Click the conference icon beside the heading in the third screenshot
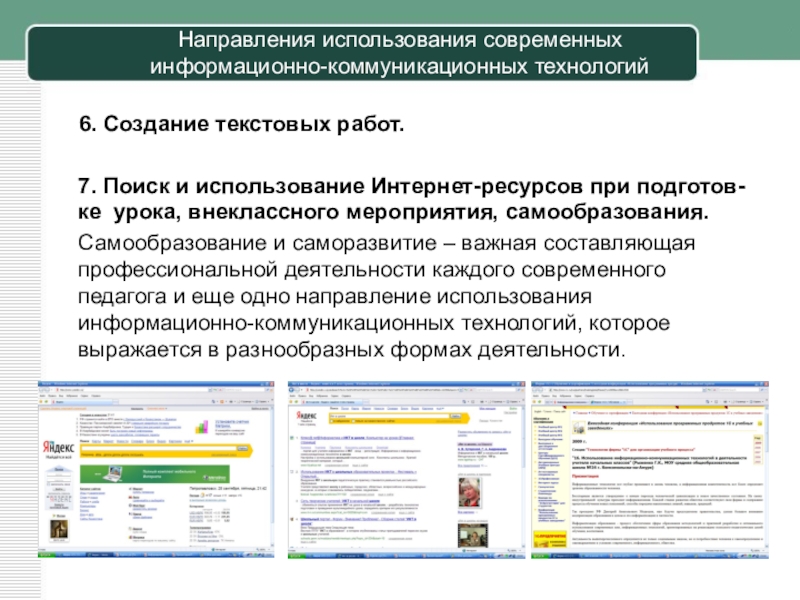This screenshot has width=800, height=600. (x=579, y=427)
